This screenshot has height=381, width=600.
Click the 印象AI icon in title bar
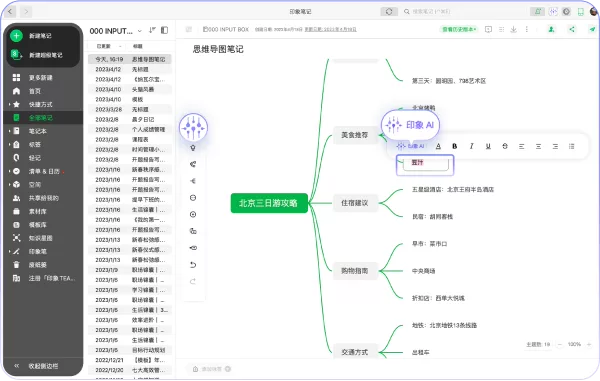553,12
